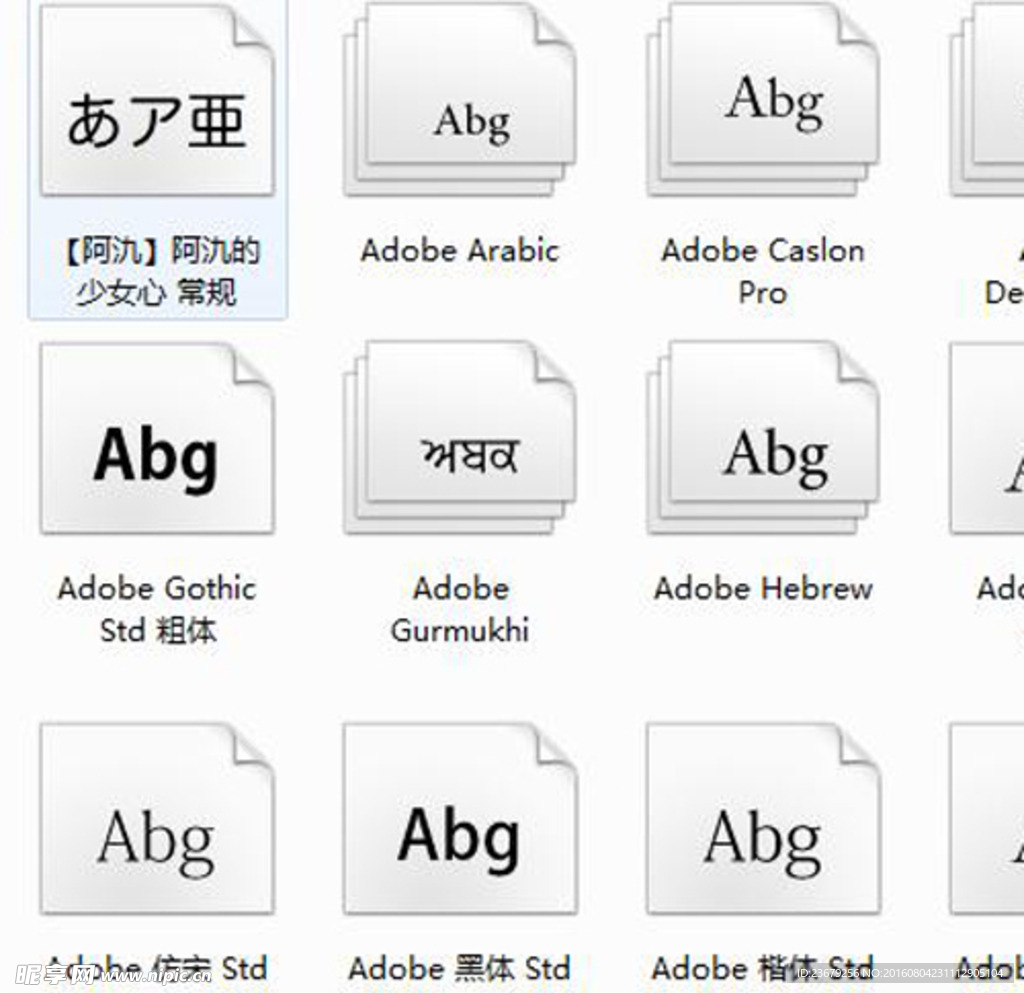The width and height of the screenshot is (1024, 993).
Task: Click the Adobe Arabic font family icon
Action: click(460, 105)
